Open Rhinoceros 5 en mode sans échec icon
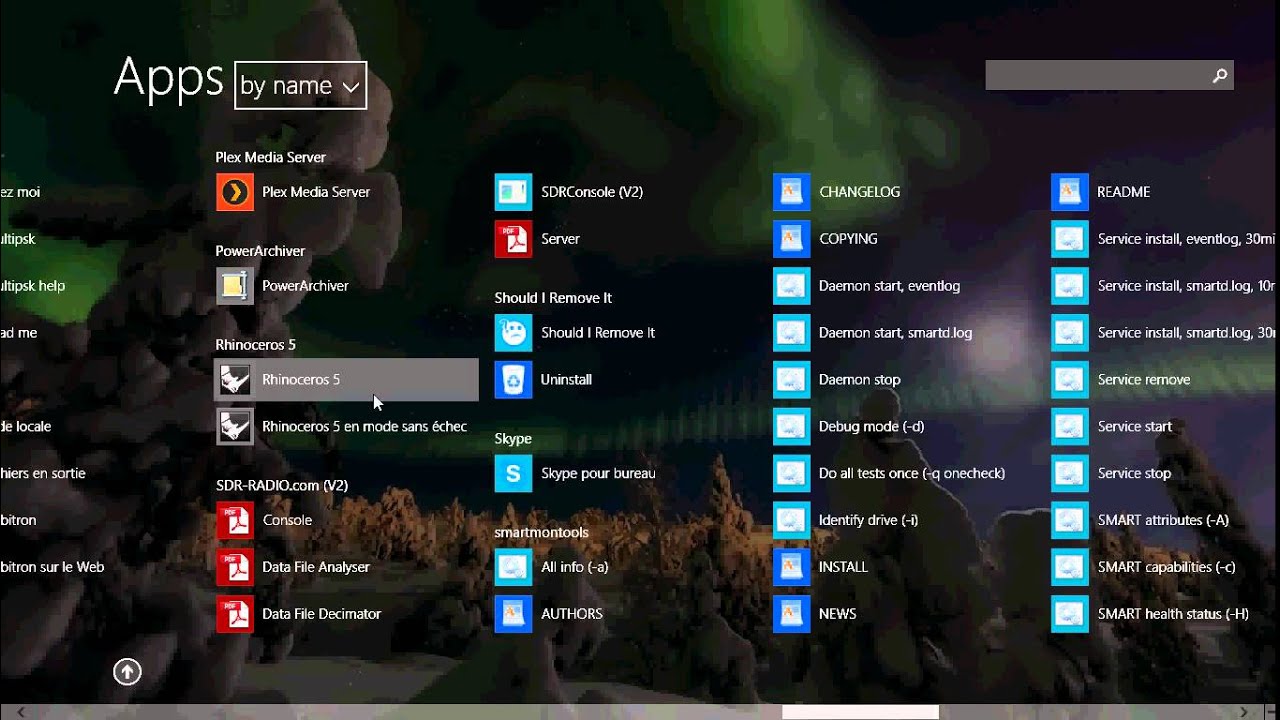This screenshot has width=1280, height=720. [x=235, y=427]
